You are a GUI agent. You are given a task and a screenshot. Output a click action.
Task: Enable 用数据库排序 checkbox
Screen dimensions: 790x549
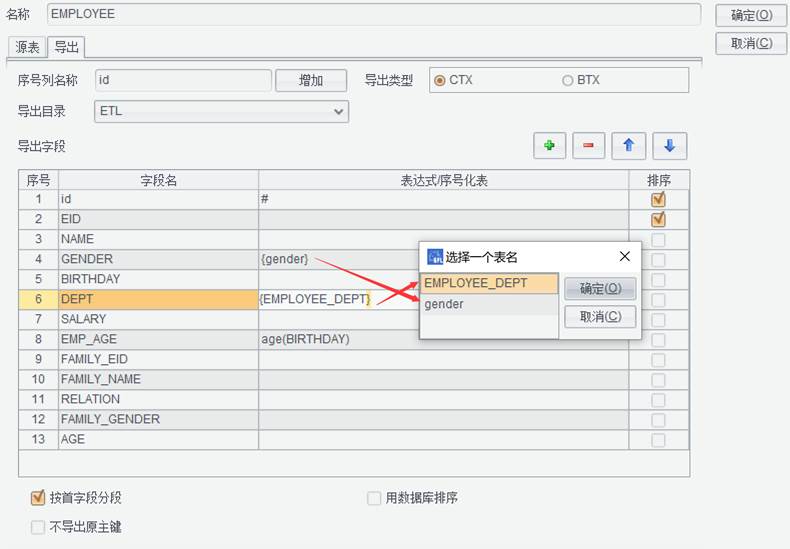[x=374, y=499]
